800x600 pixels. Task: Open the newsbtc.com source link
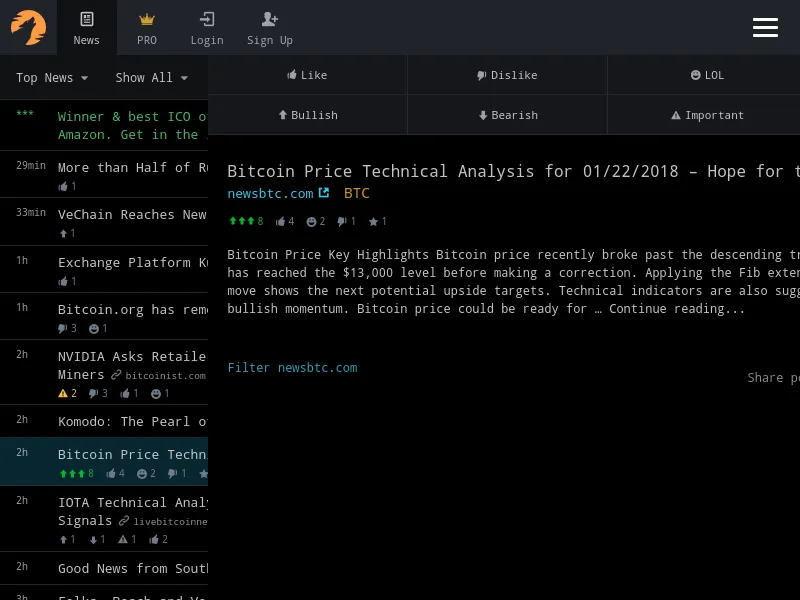(x=270, y=193)
